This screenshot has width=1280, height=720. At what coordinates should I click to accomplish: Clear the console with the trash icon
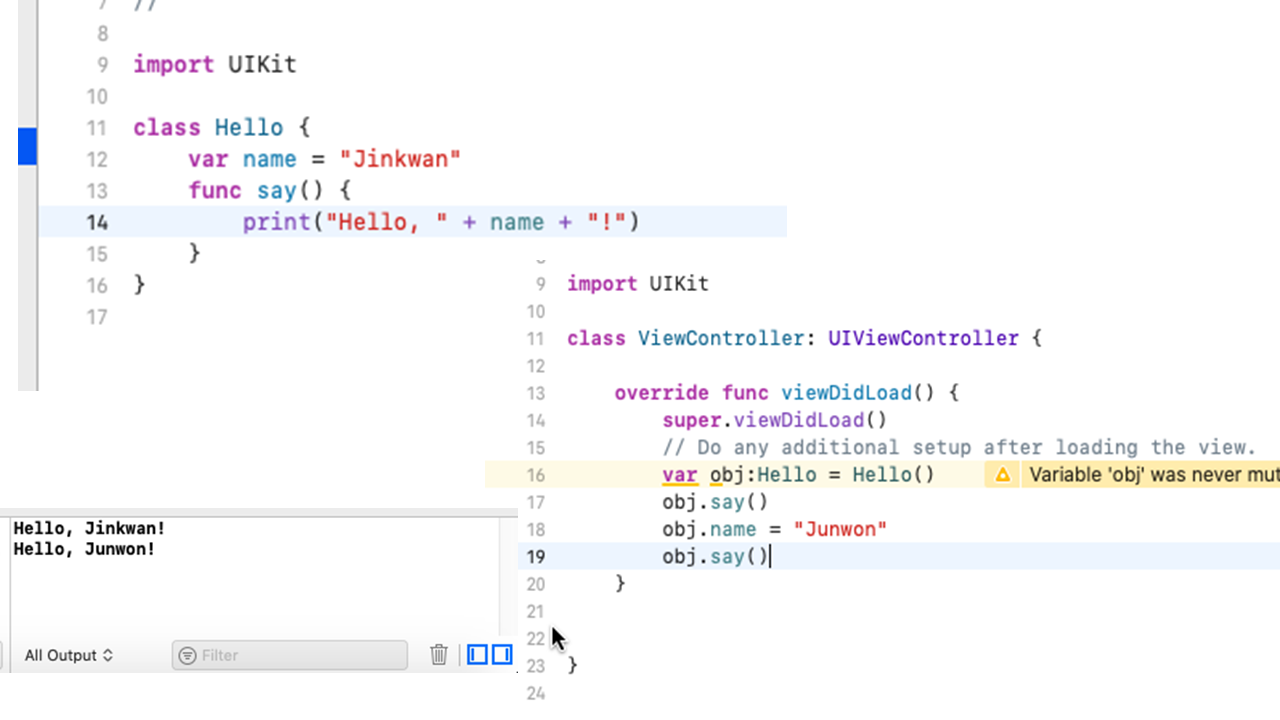point(438,655)
